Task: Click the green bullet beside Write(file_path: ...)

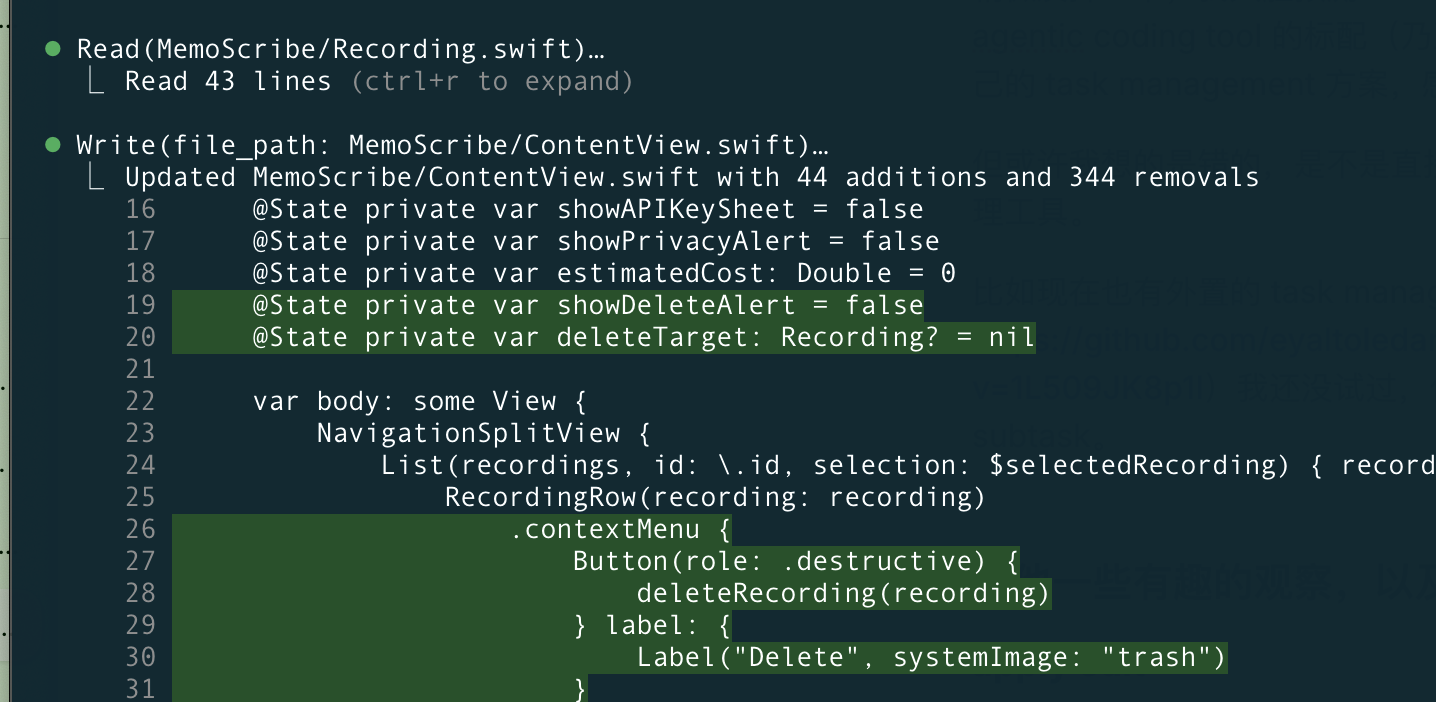Action: 53,145
